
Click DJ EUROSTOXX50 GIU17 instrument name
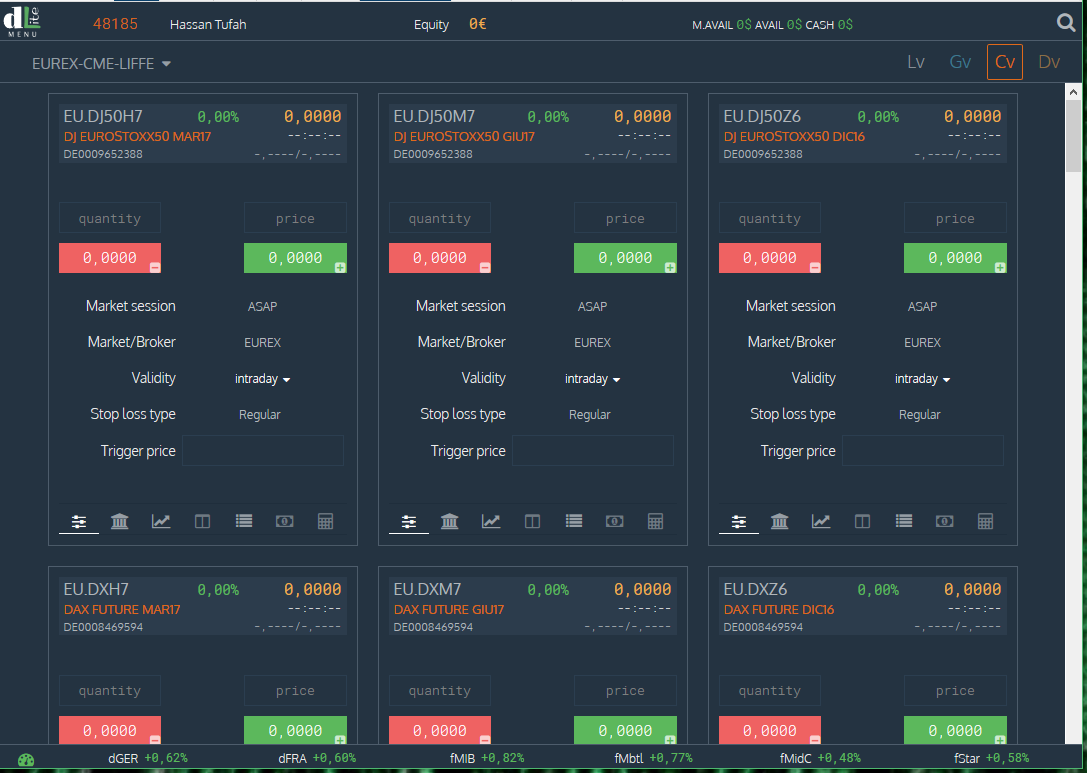(464, 137)
